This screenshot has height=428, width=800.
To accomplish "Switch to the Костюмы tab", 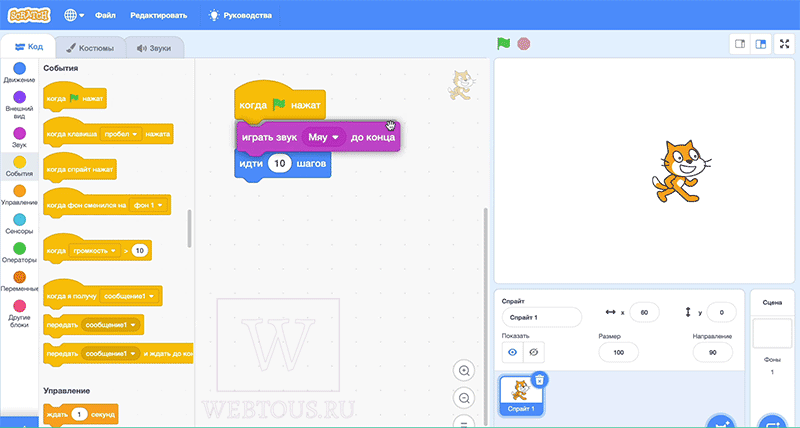I will pyautogui.click(x=90, y=48).
